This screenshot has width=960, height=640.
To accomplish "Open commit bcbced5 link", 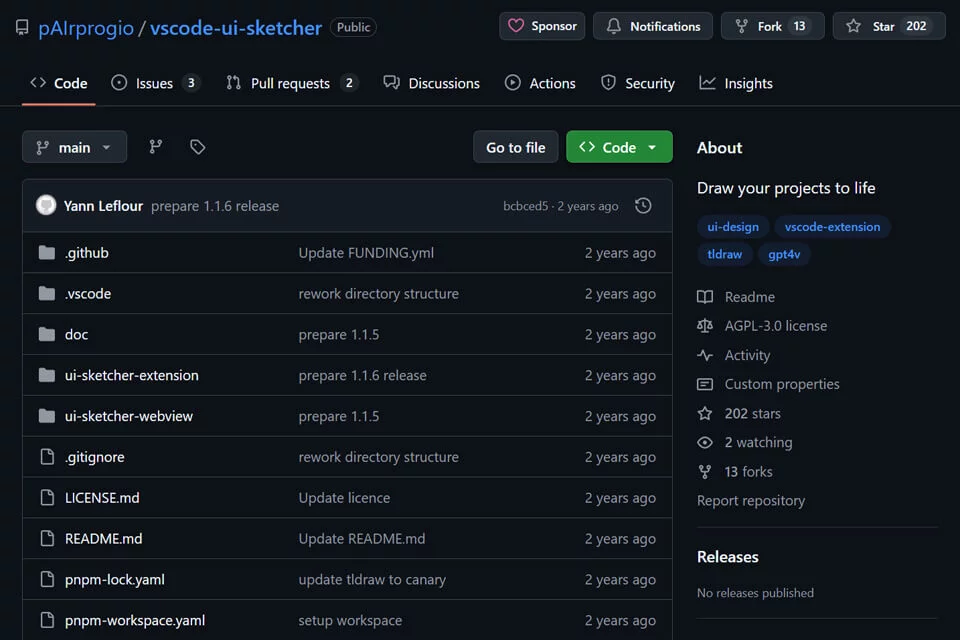I will coord(525,206).
